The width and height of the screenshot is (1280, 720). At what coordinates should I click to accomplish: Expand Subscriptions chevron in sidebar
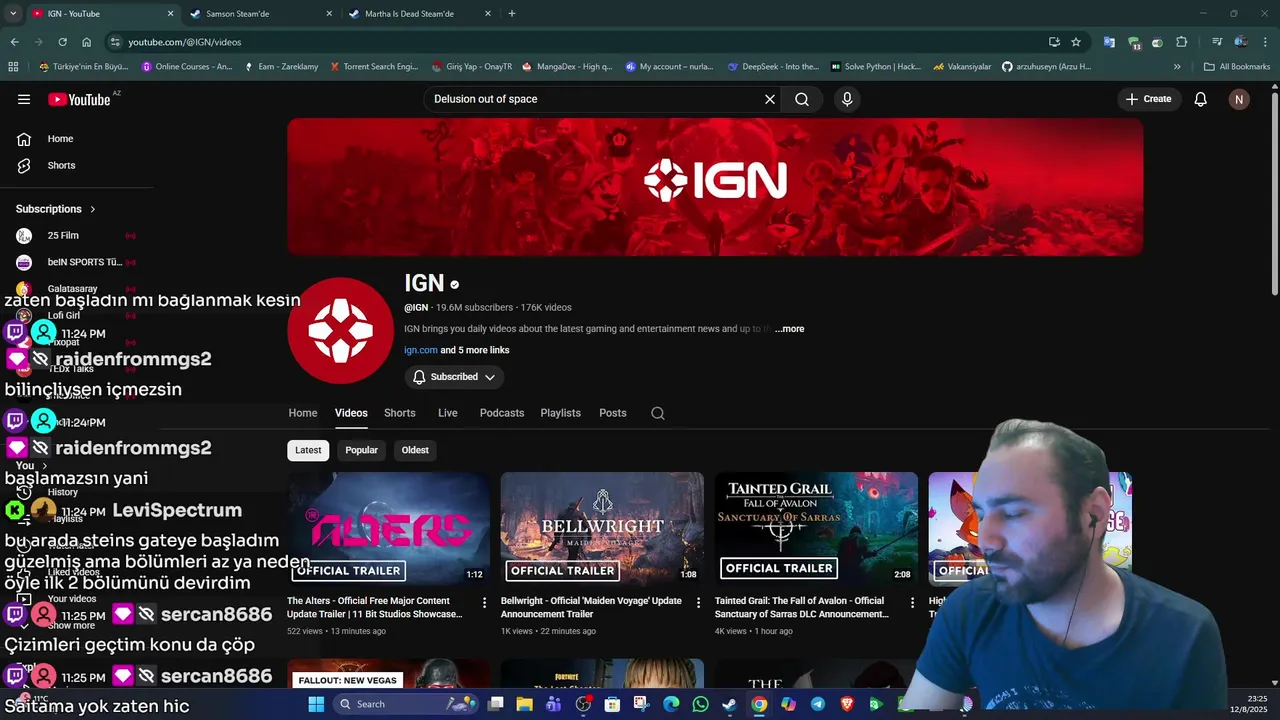[x=93, y=209]
